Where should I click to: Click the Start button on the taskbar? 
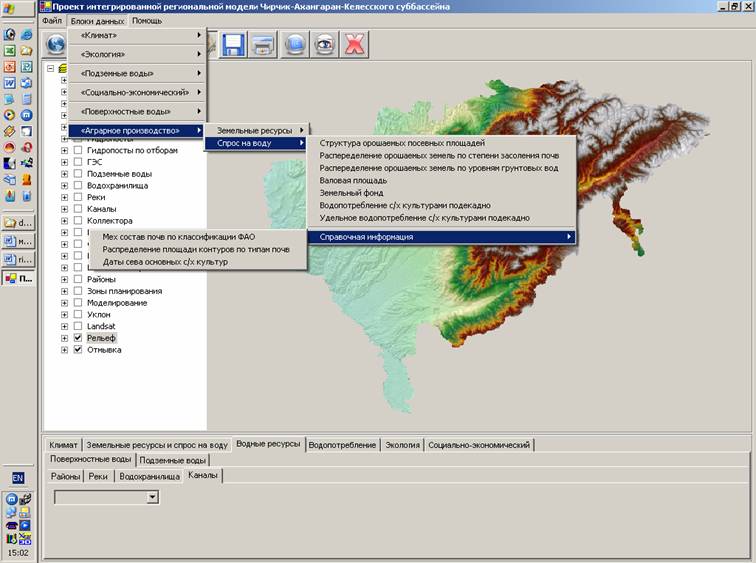pyautogui.click(x=18, y=7)
